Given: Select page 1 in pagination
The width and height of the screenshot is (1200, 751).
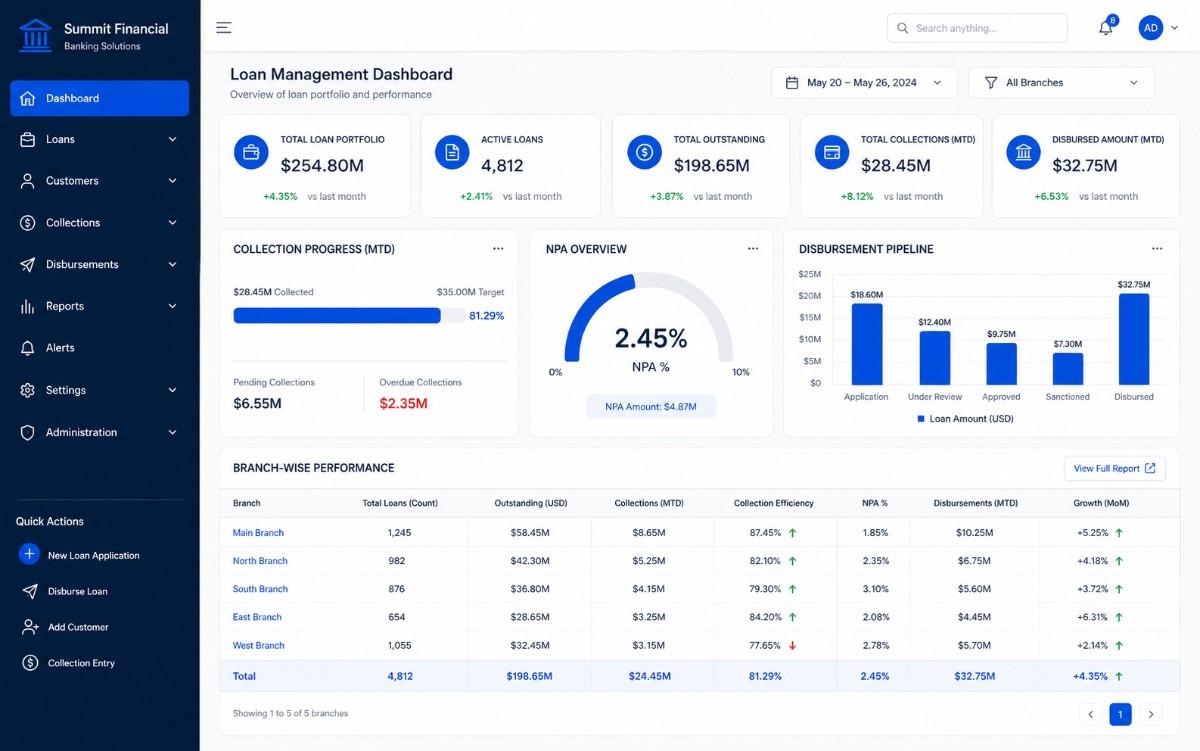Looking at the screenshot, I should point(1120,714).
